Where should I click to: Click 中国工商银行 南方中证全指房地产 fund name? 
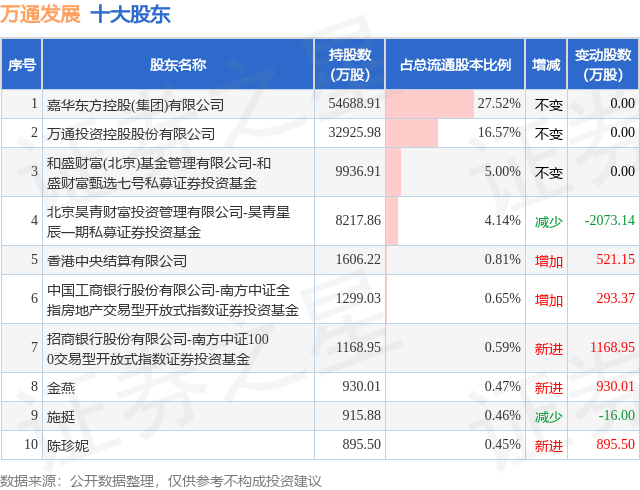pyautogui.click(x=173, y=300)
